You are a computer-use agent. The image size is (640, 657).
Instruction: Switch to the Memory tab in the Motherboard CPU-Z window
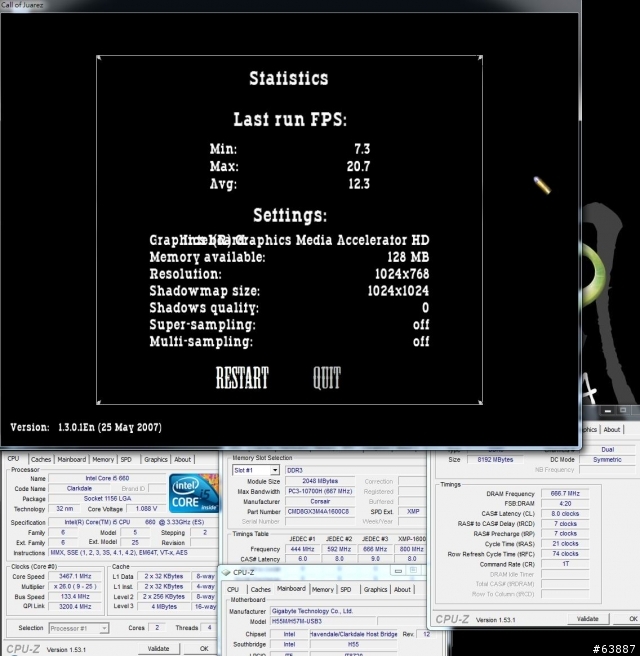(x=323, y=590)
